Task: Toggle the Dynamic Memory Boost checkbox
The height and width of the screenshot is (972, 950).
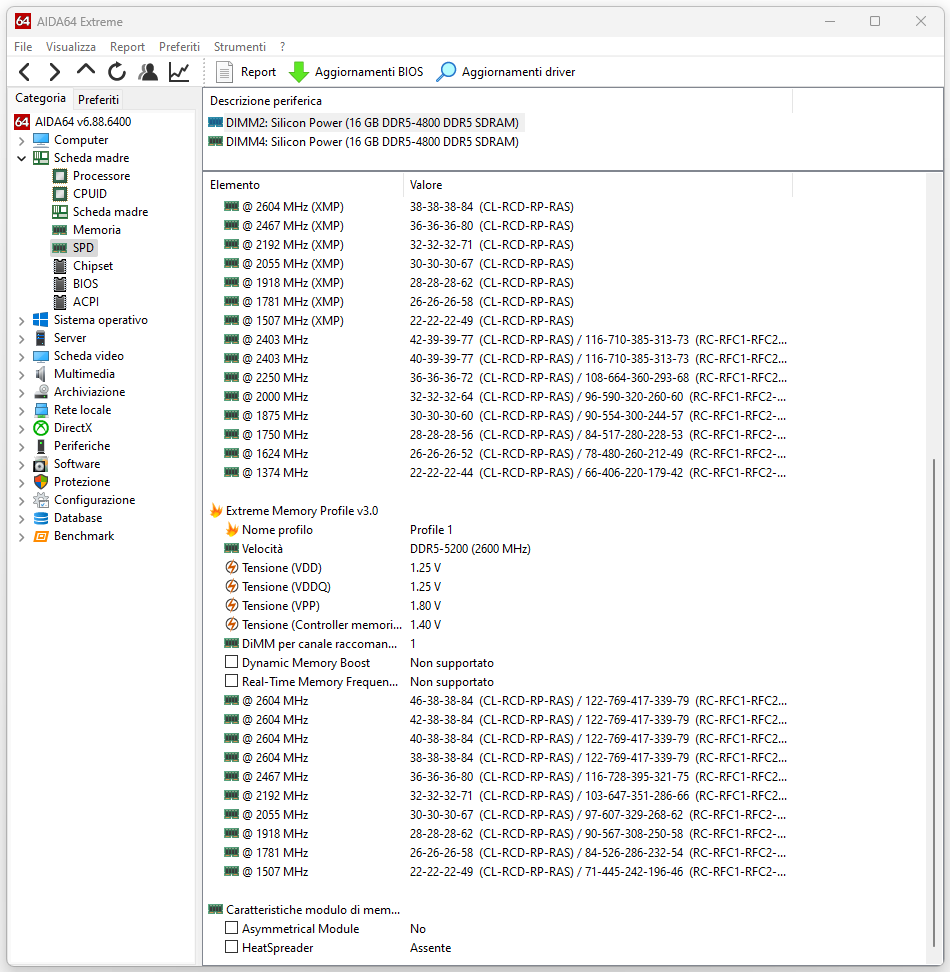Action: coord(231,662)
